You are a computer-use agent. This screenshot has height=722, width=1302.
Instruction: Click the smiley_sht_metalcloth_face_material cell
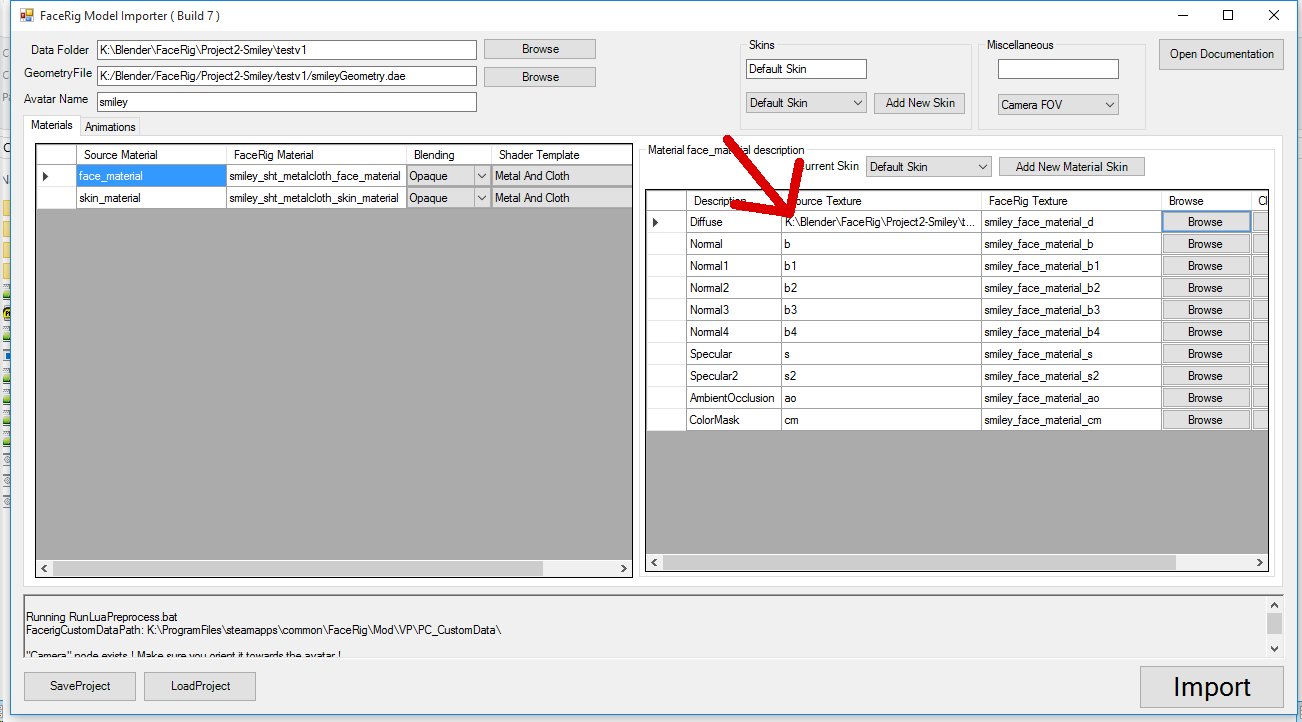click(317, 176)
